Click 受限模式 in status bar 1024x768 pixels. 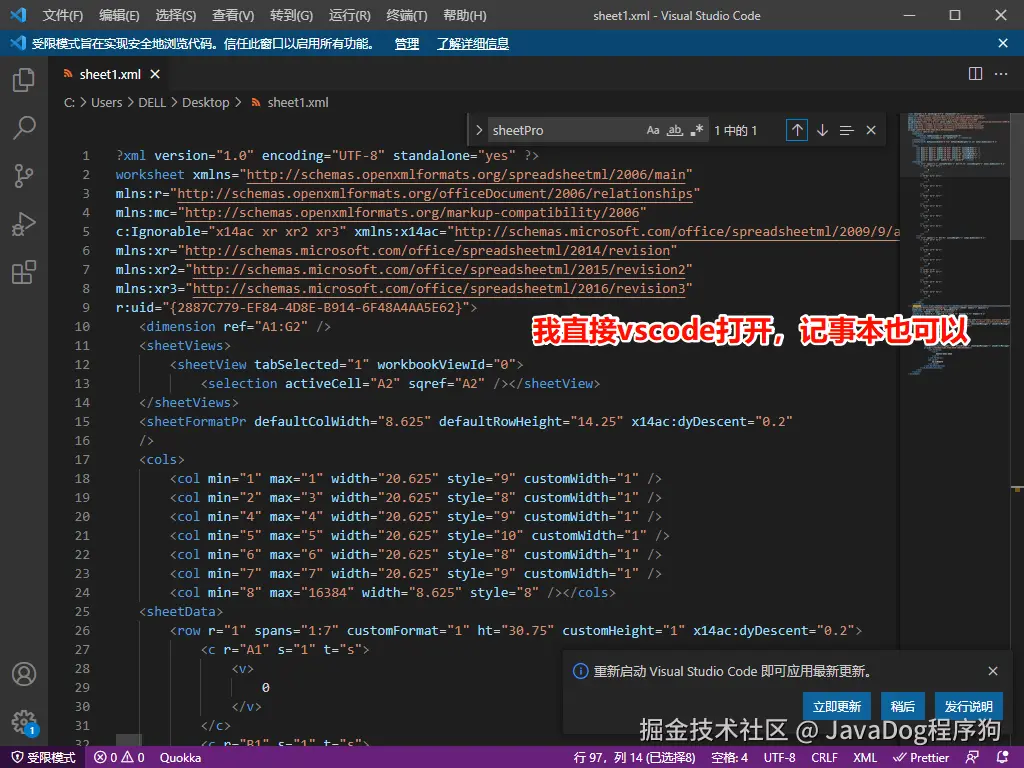[43, 758]
